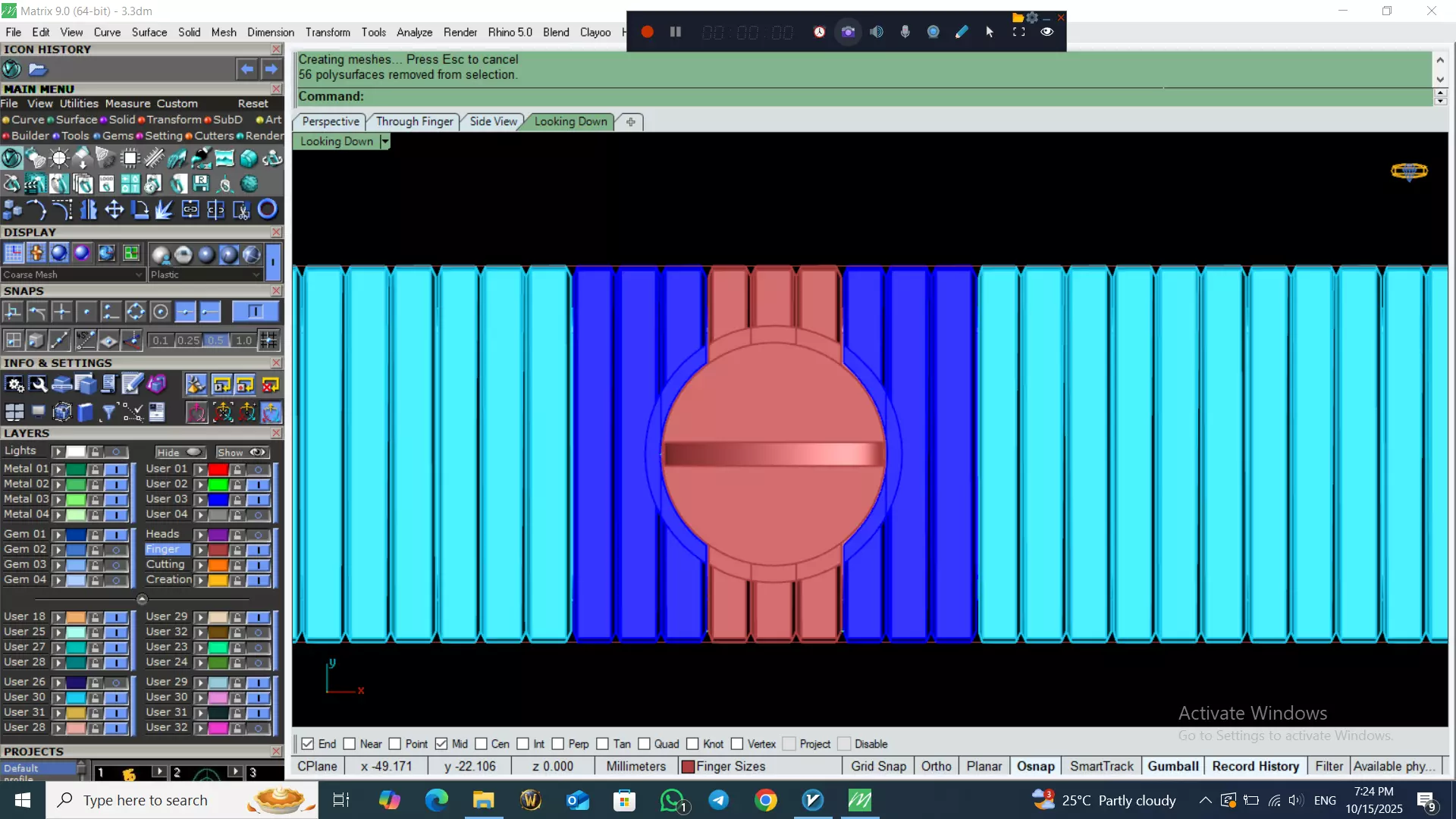Viewport: 1456px width, 819px height.
Task: Expand the Looking Down viewport menu arrow
Action: tap(385, 142)
